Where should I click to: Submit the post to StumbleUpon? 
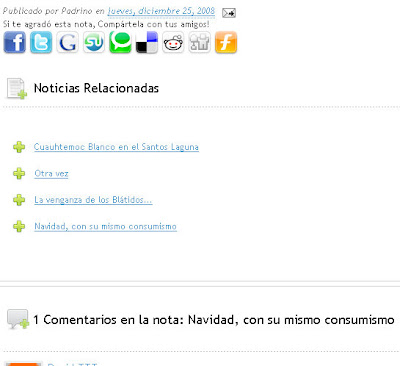point(94,42)
